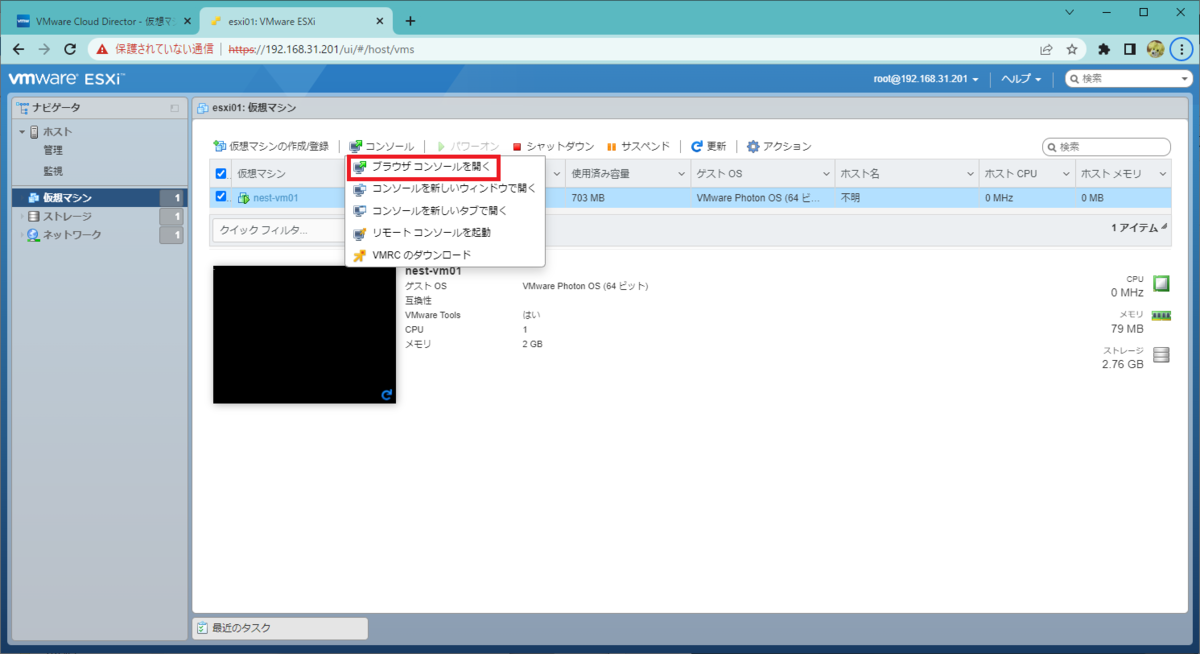Click the storage disk icon
Screen dimensions: 1200x654
click(x=1161, y=354)
